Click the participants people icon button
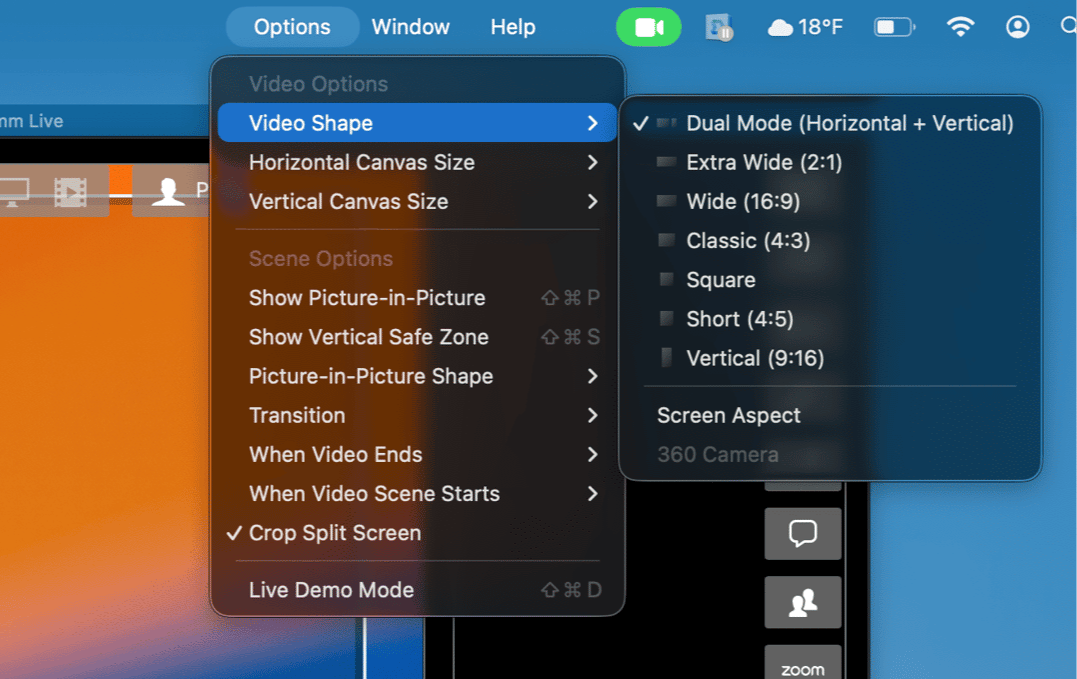Viewport: 1077px width, 679px height. [802, 603]
